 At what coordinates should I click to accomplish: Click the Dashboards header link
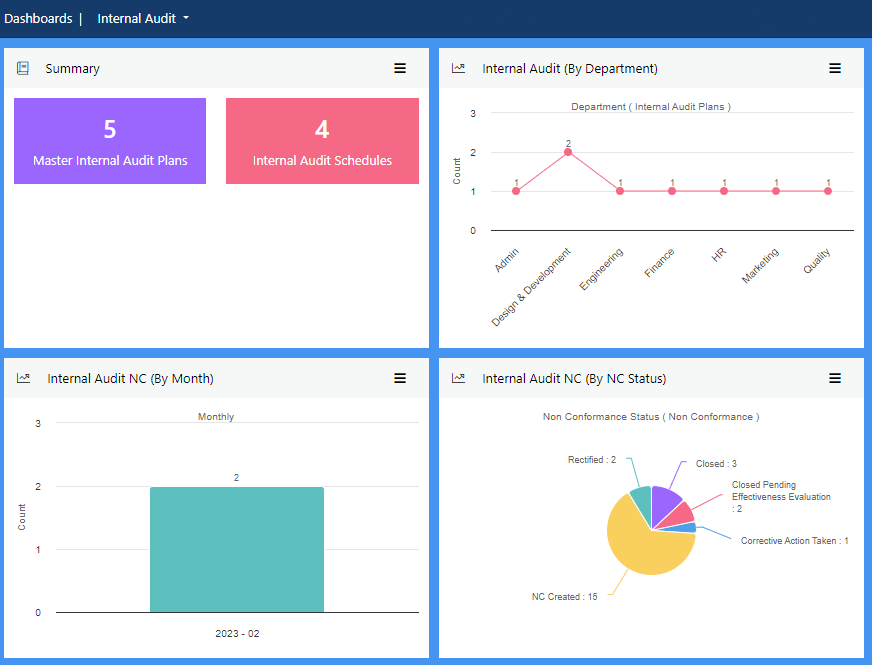[x=38, y=18]
